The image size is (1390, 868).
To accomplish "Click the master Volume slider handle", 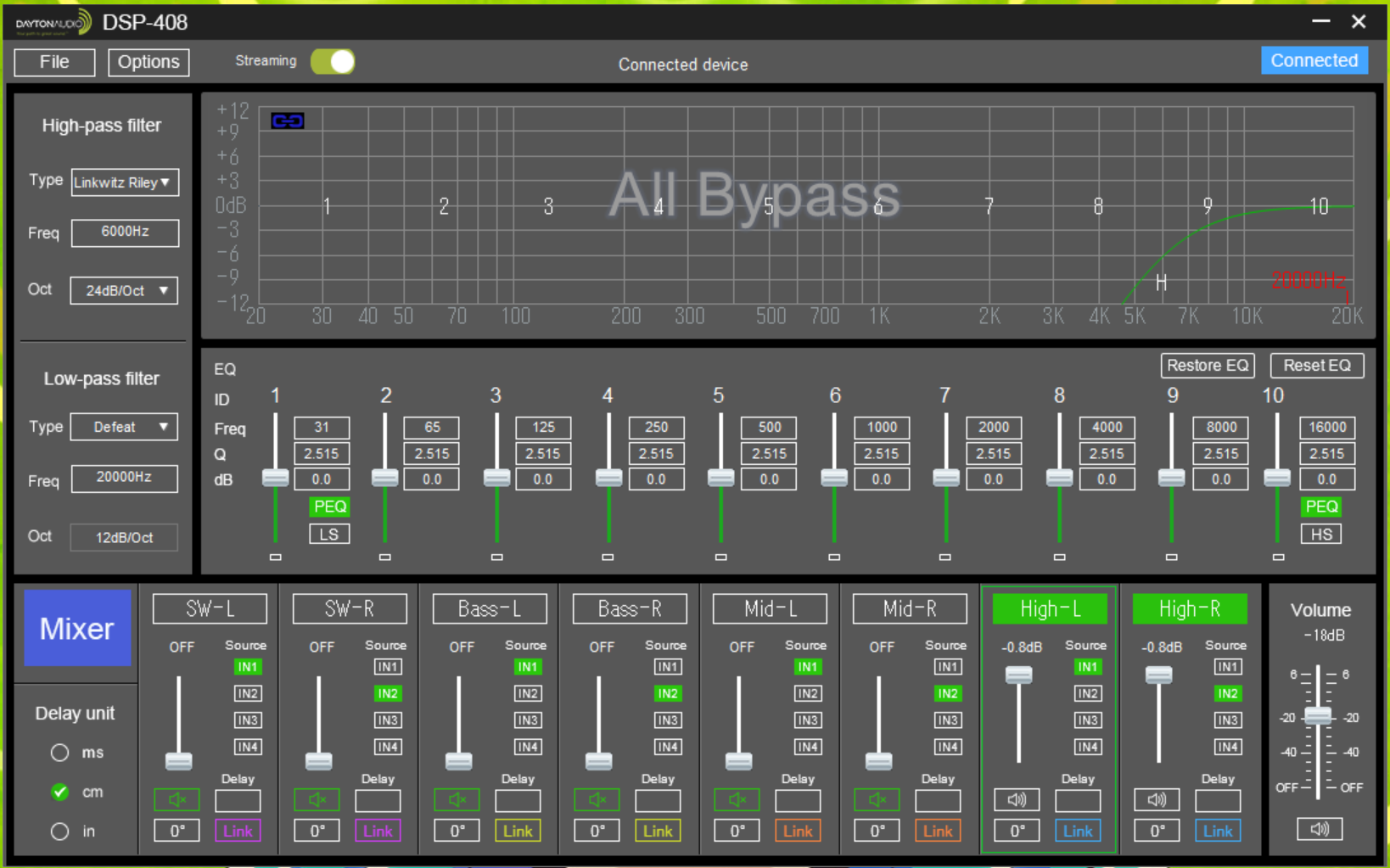I will (1318, 715).
